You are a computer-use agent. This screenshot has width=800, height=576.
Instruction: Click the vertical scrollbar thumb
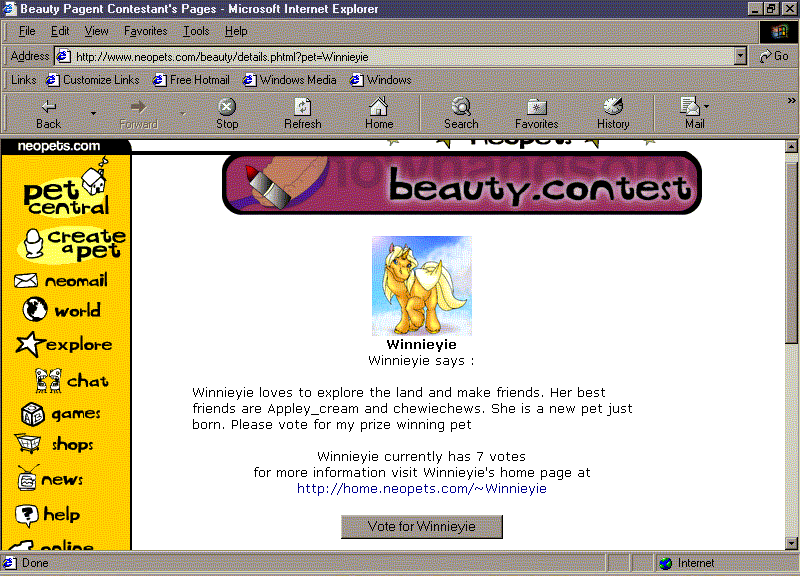(791, 253)
